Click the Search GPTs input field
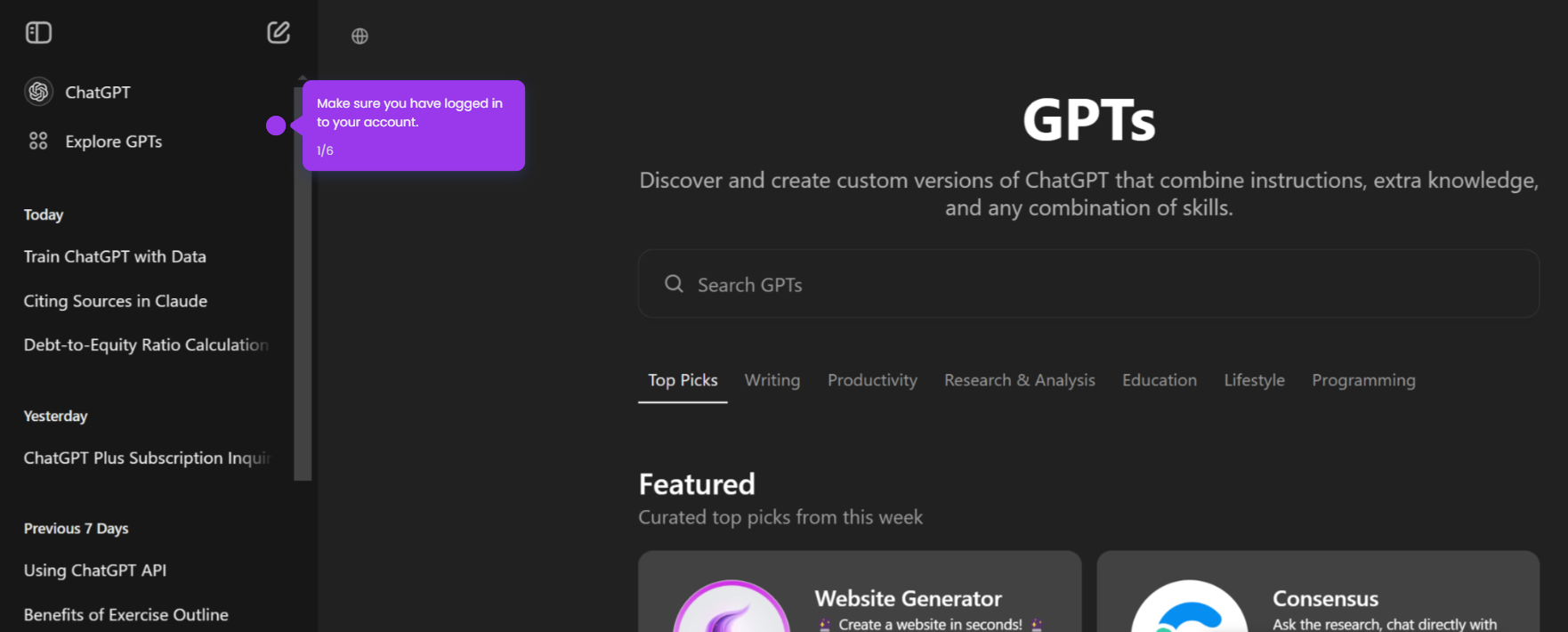Viewport: 1568px width, 632px height. (1088, 284)
